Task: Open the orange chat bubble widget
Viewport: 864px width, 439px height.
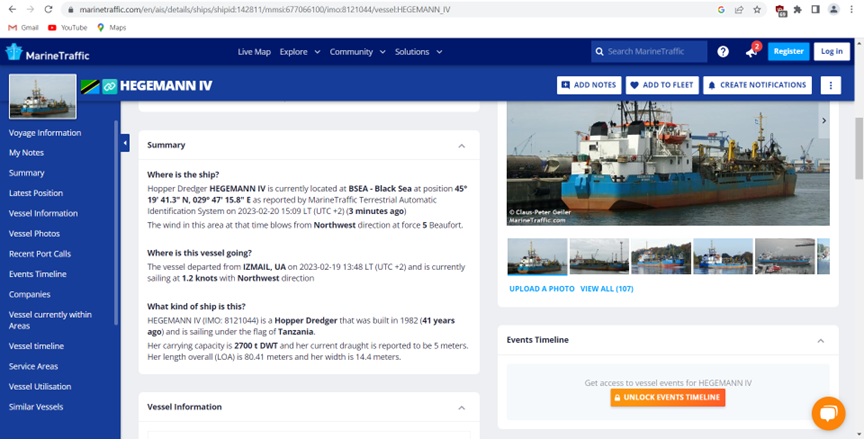Action: point(828,413)
